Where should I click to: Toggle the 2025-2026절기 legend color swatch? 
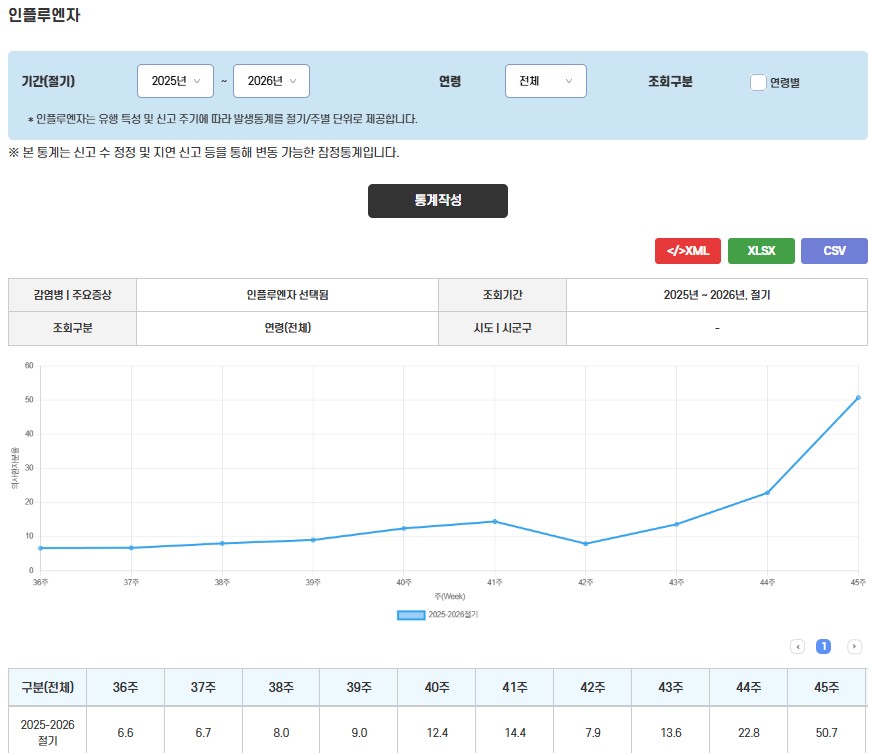pos(411,615)
